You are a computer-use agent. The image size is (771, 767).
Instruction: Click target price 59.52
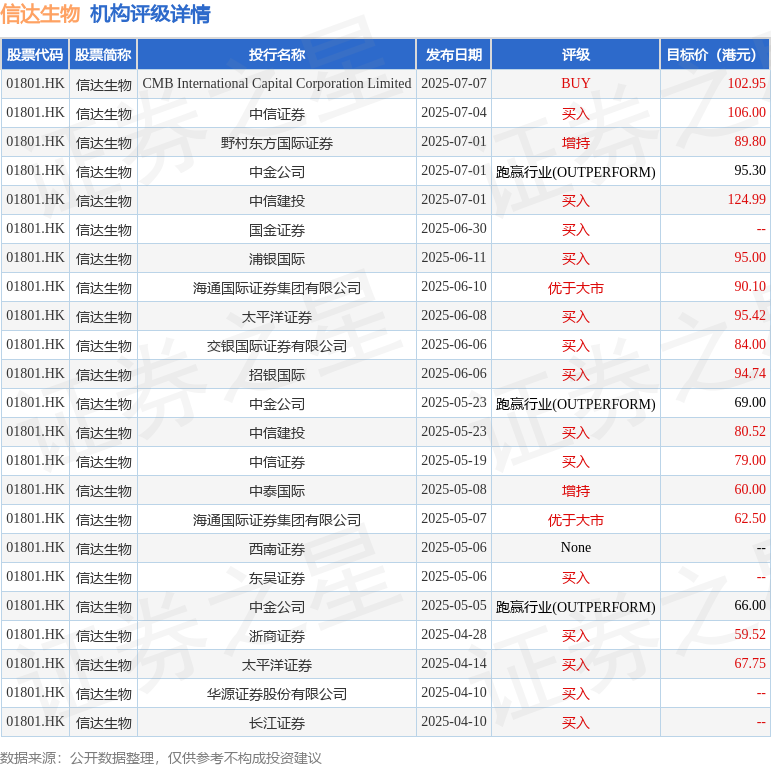[750, 635]
